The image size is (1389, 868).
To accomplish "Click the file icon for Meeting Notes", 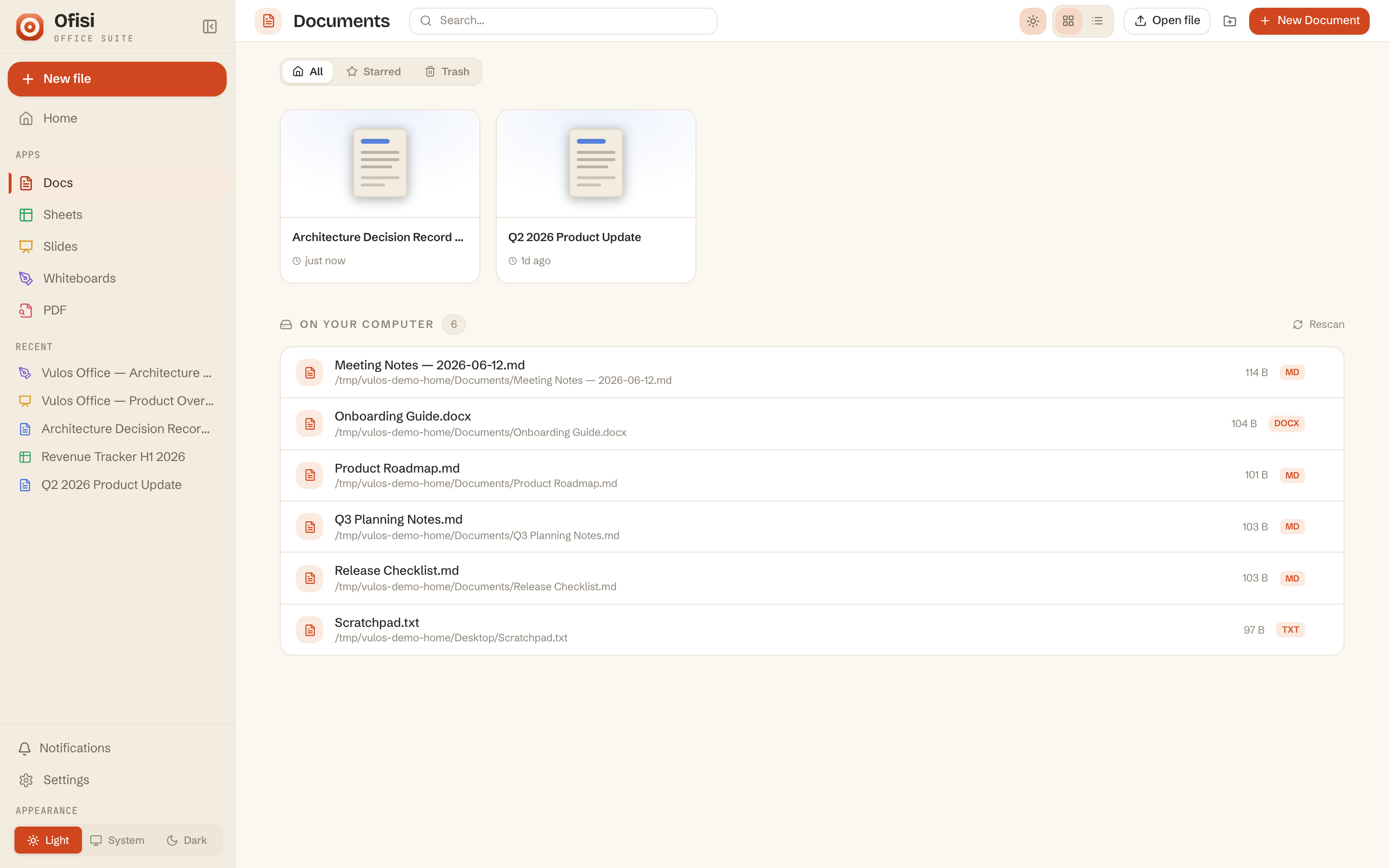I will pos(310,373).
